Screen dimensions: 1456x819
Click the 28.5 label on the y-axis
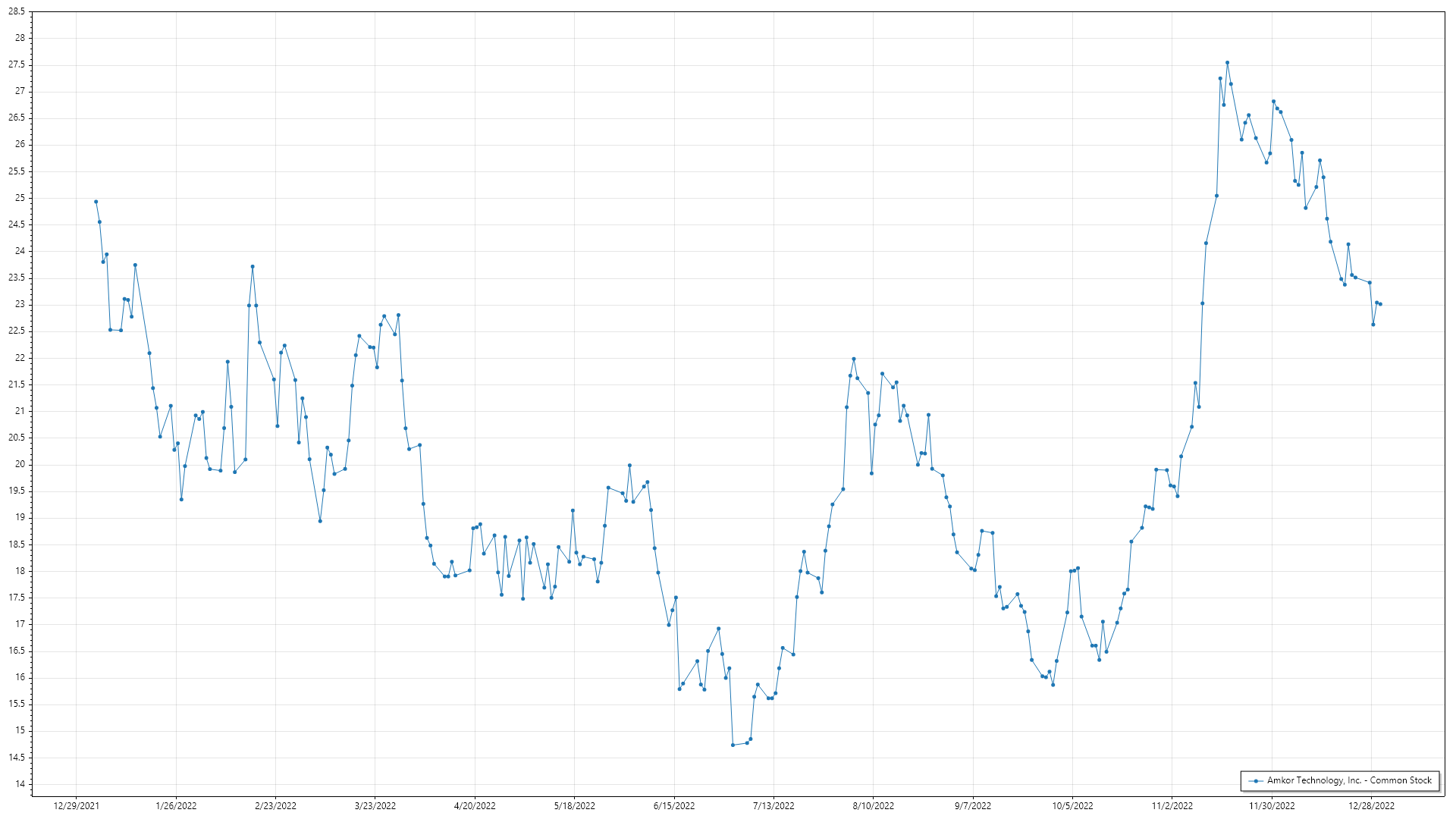click(x=17, y=12)
